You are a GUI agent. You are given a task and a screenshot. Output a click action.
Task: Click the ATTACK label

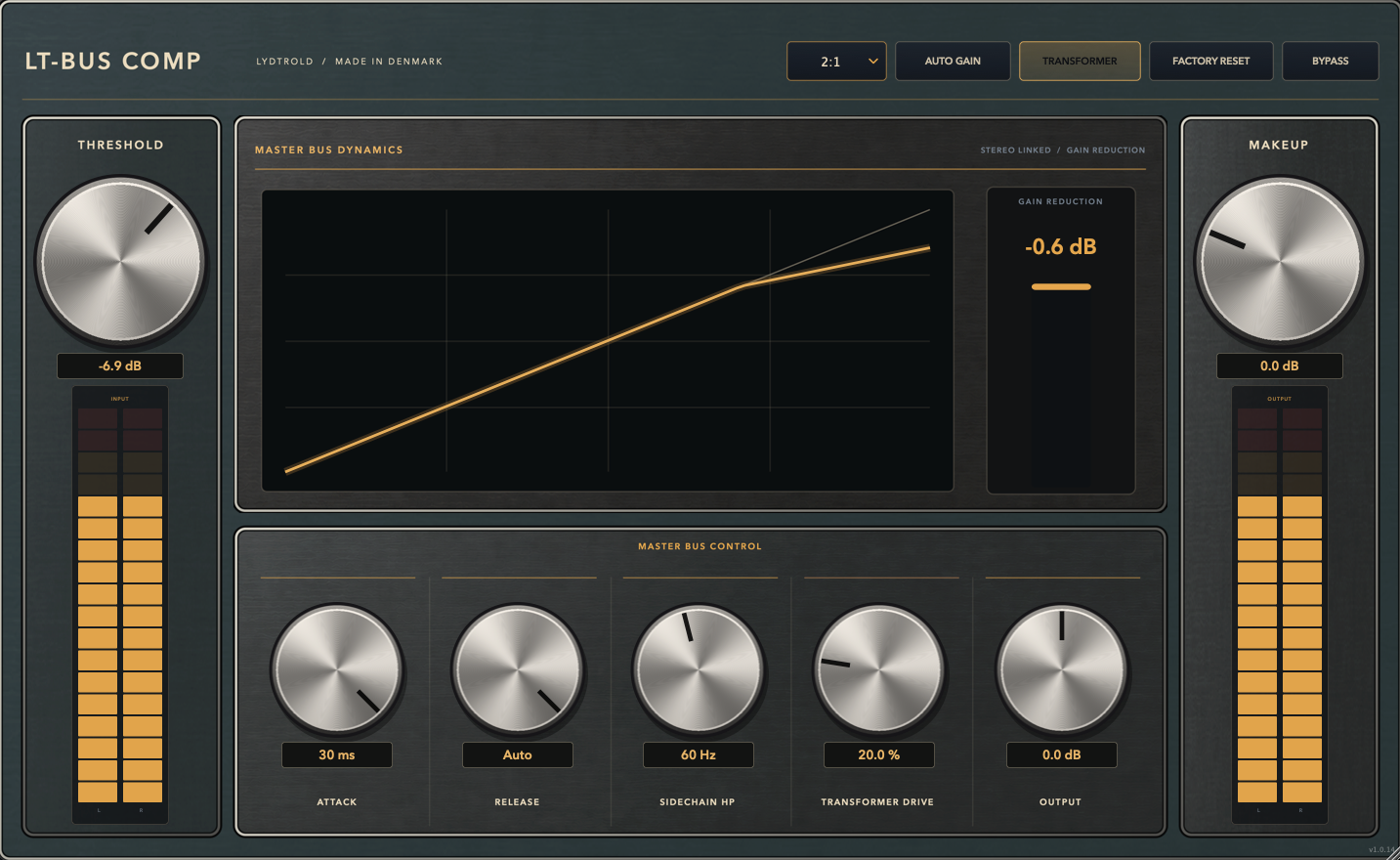(x=337, y=802)
